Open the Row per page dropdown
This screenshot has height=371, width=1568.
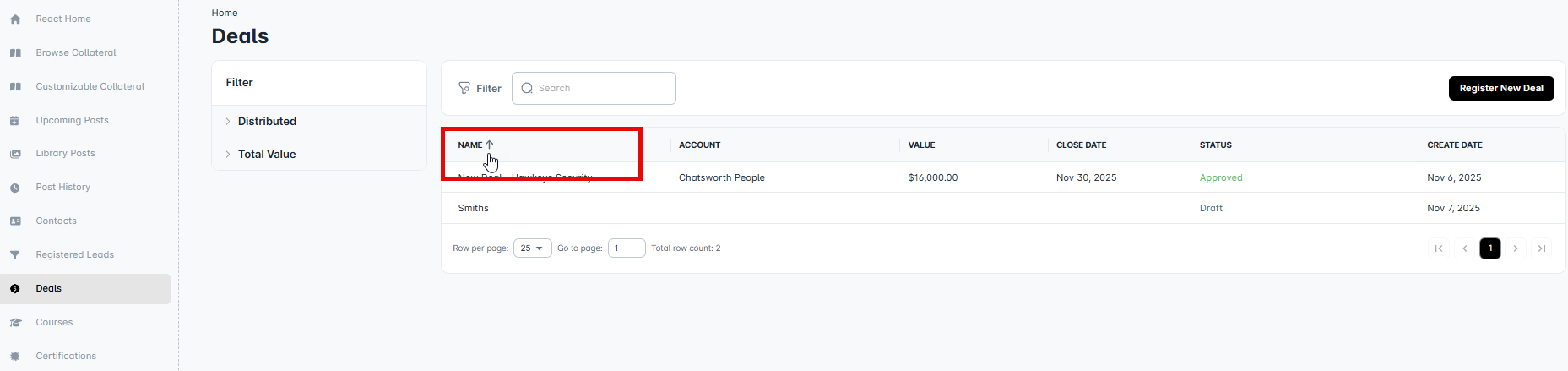532,248
